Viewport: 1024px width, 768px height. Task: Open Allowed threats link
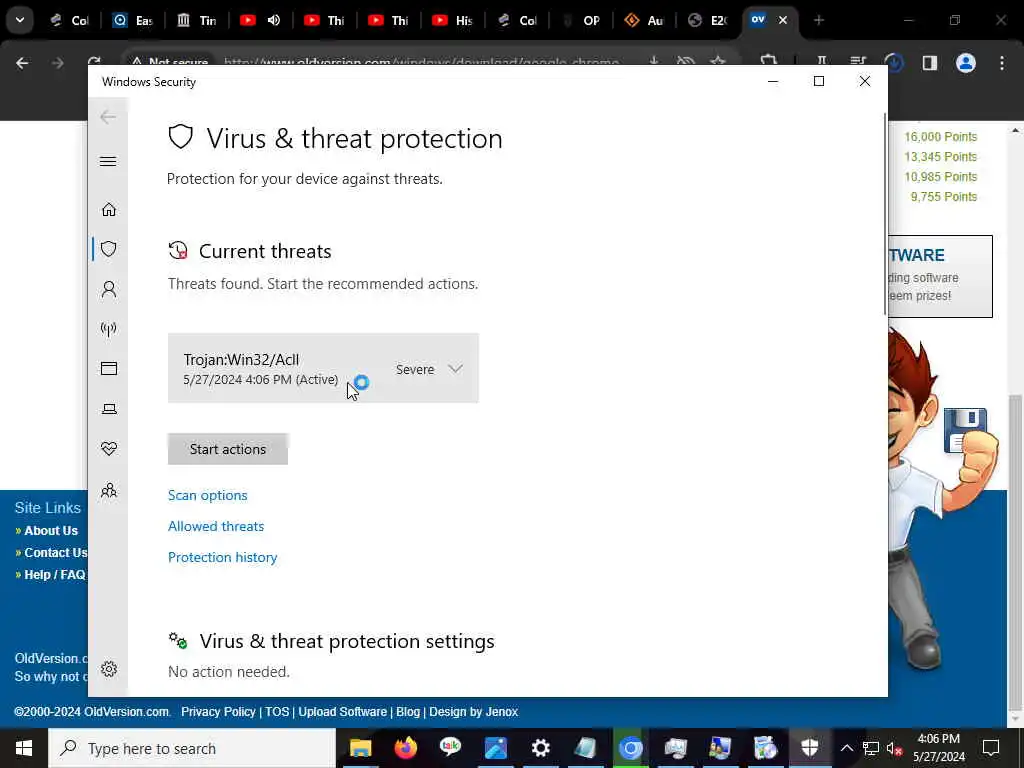(x=216, y=526)
